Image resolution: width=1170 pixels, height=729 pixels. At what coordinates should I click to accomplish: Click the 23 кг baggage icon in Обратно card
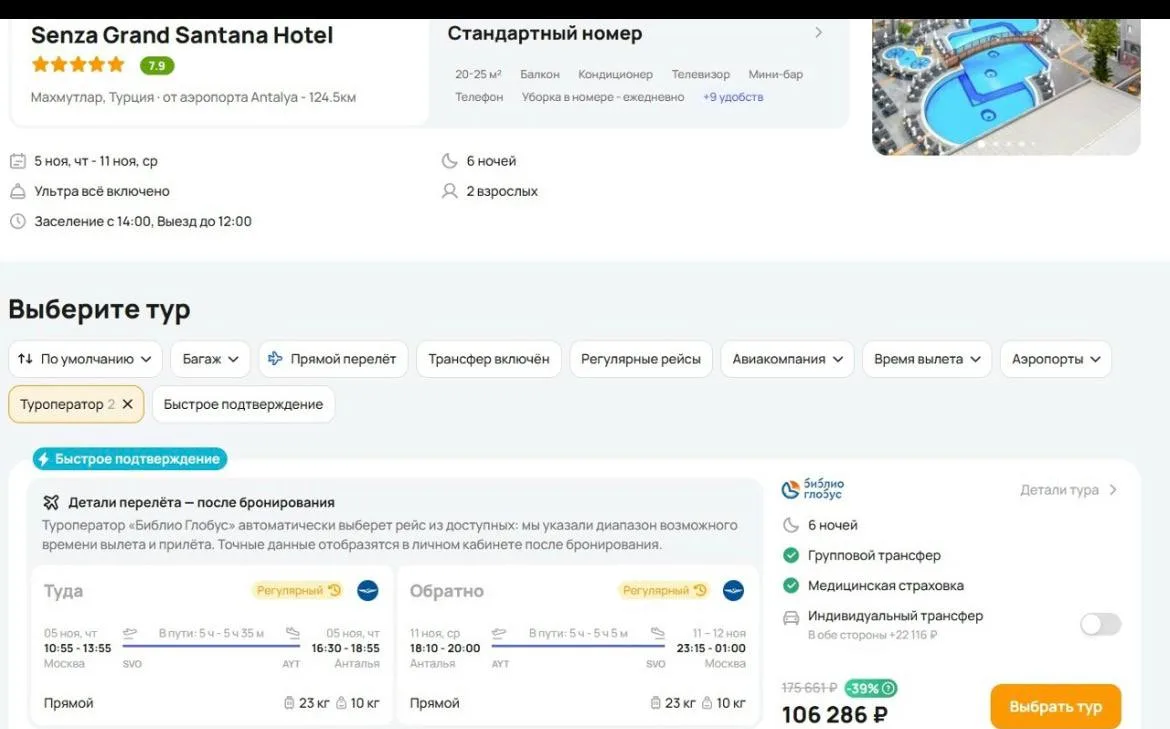click(x=655, y=703)
